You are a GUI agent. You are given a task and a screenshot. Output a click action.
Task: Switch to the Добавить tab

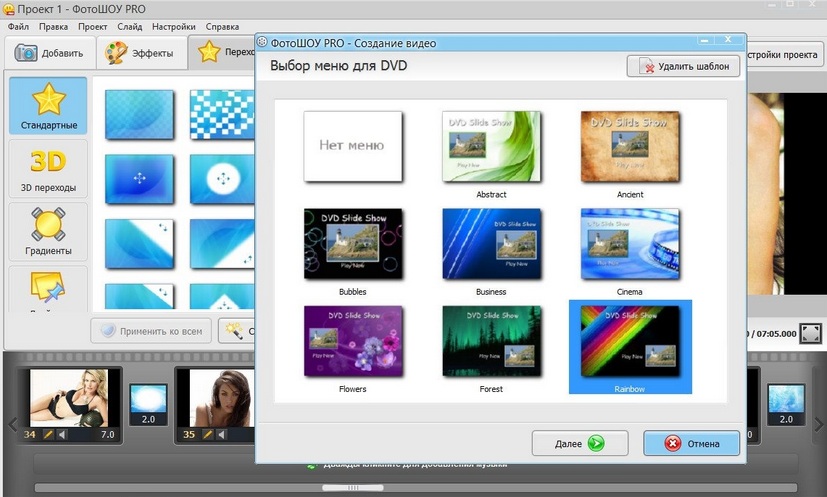coord(50,52)
